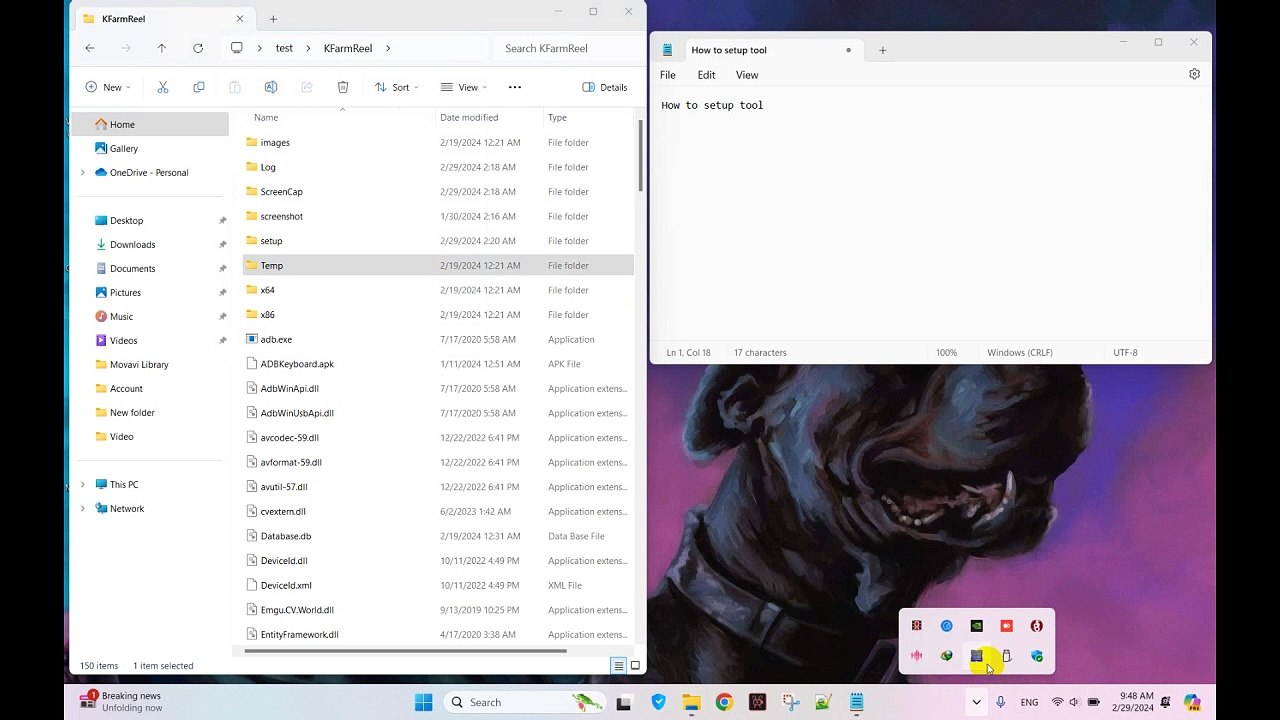Select the adb.exe file
The height and width of the screenshot is (720, 1280).
[438, 339]
